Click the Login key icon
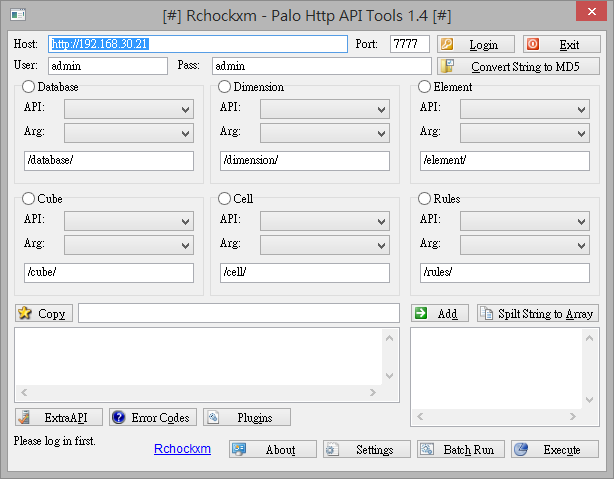Screen dimensions: 614x479 coord(447,44)
